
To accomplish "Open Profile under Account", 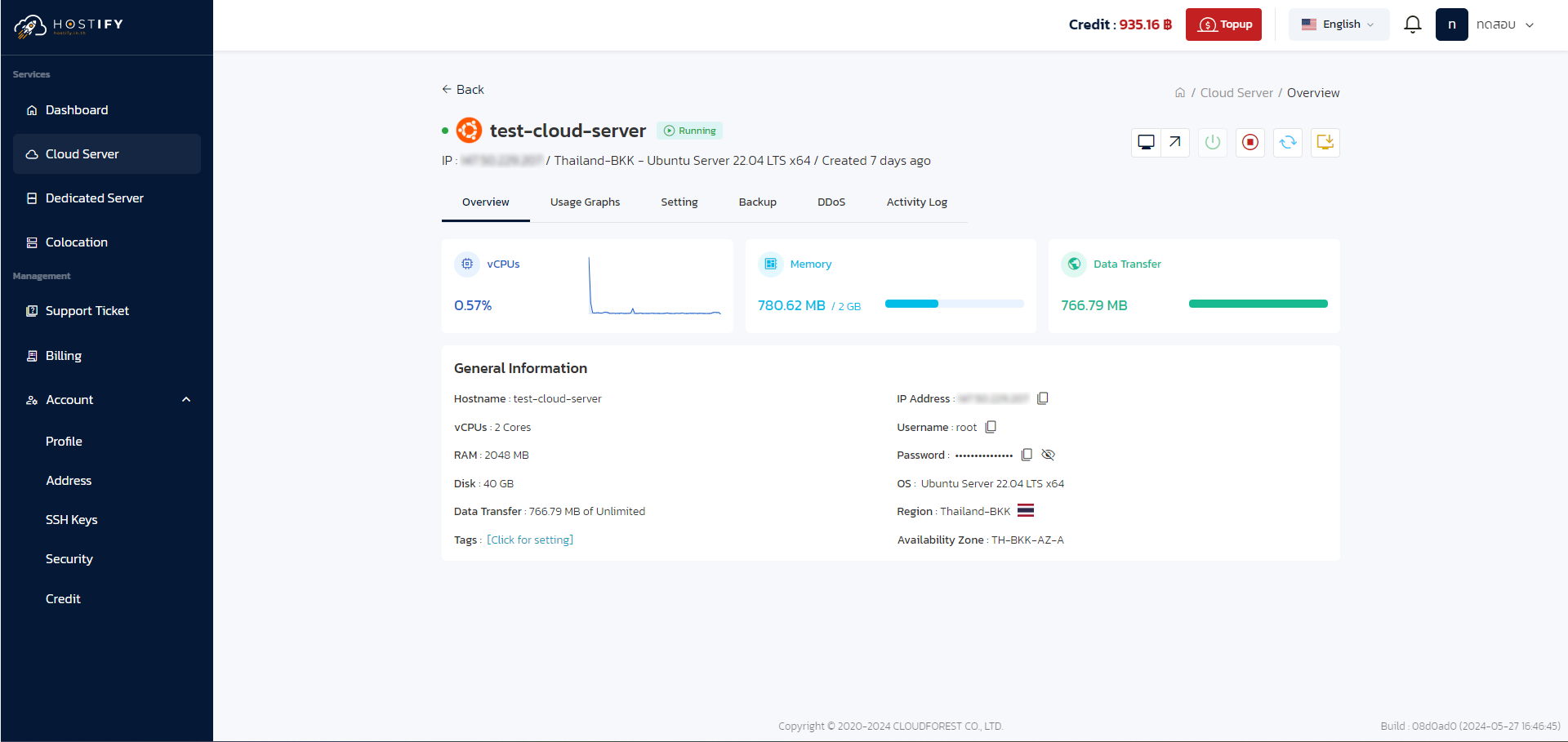I will click(64, 442).
